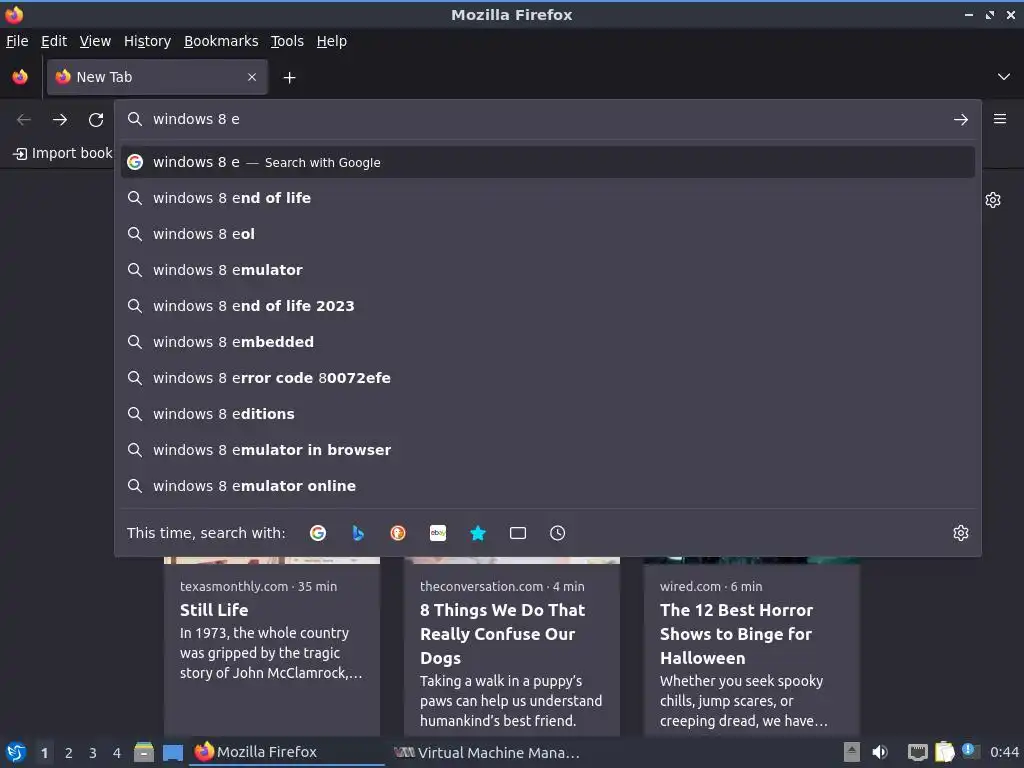The height and width of the screenshot is (768, 1024).
Task: Search history with the clock icon
Action: [558, 533]
